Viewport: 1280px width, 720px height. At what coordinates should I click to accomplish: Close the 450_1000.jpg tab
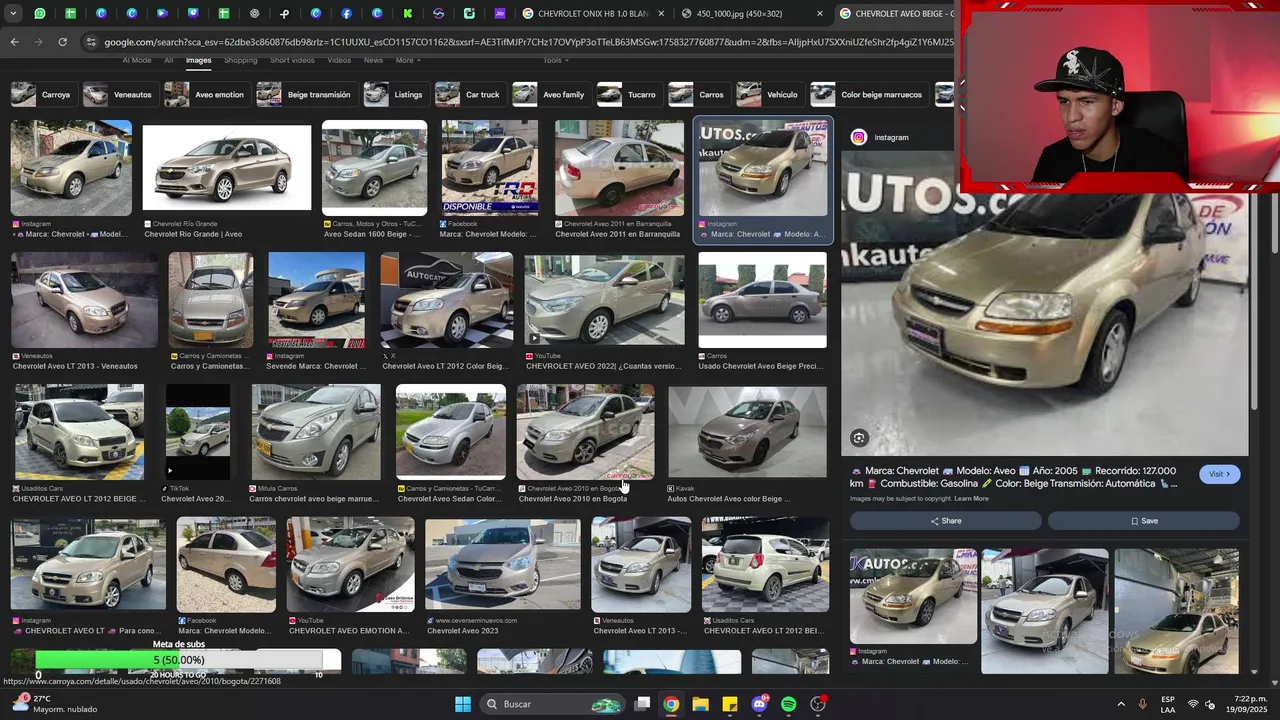pyautogui.click(x=819, y=14)
